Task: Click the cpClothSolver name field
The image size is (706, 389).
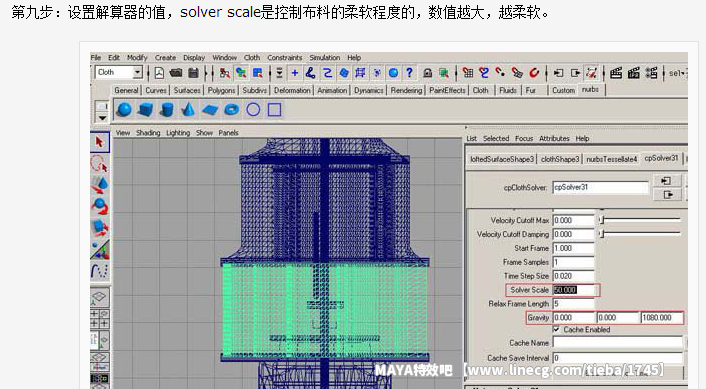Action: (x=601, y=187)
